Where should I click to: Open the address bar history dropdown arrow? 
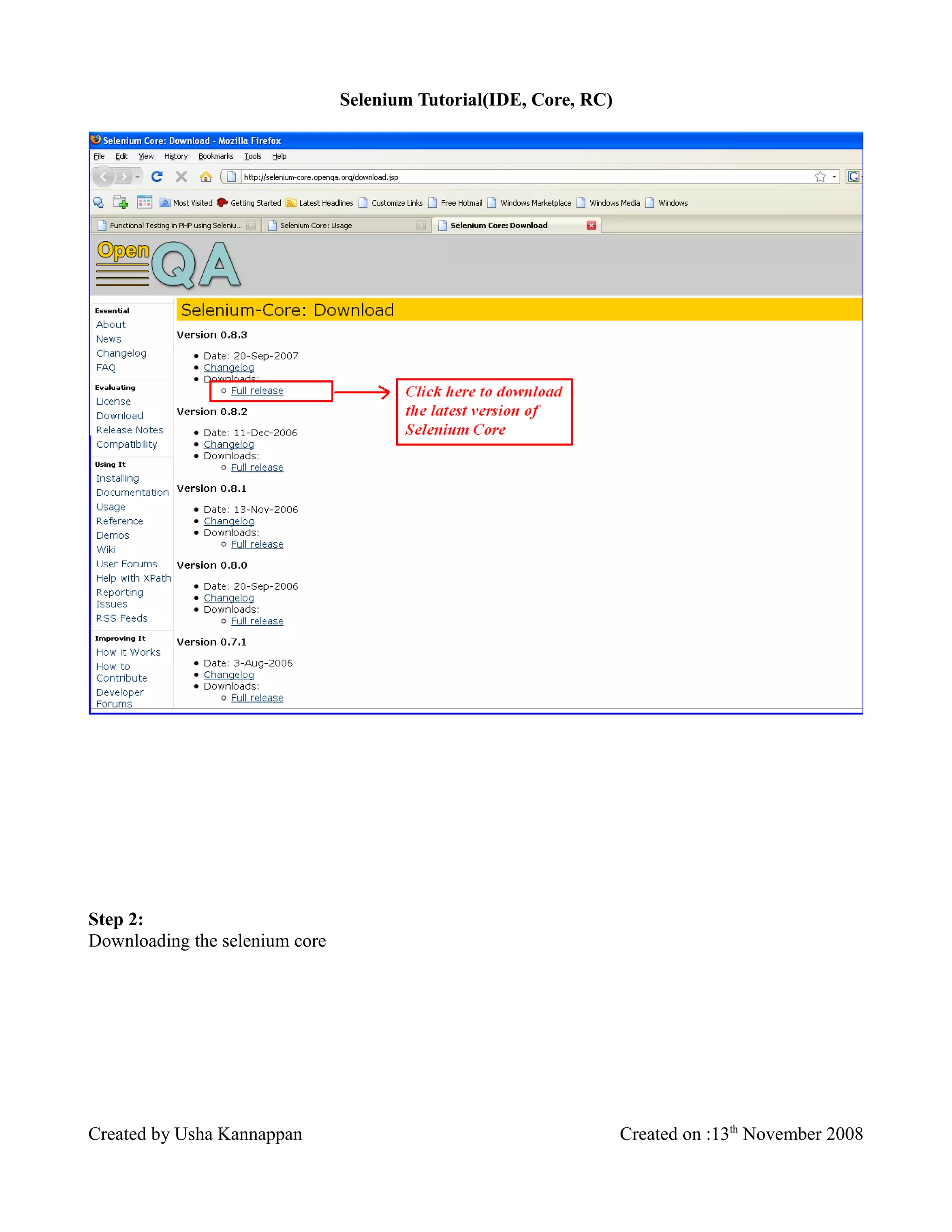click(834, 177)
